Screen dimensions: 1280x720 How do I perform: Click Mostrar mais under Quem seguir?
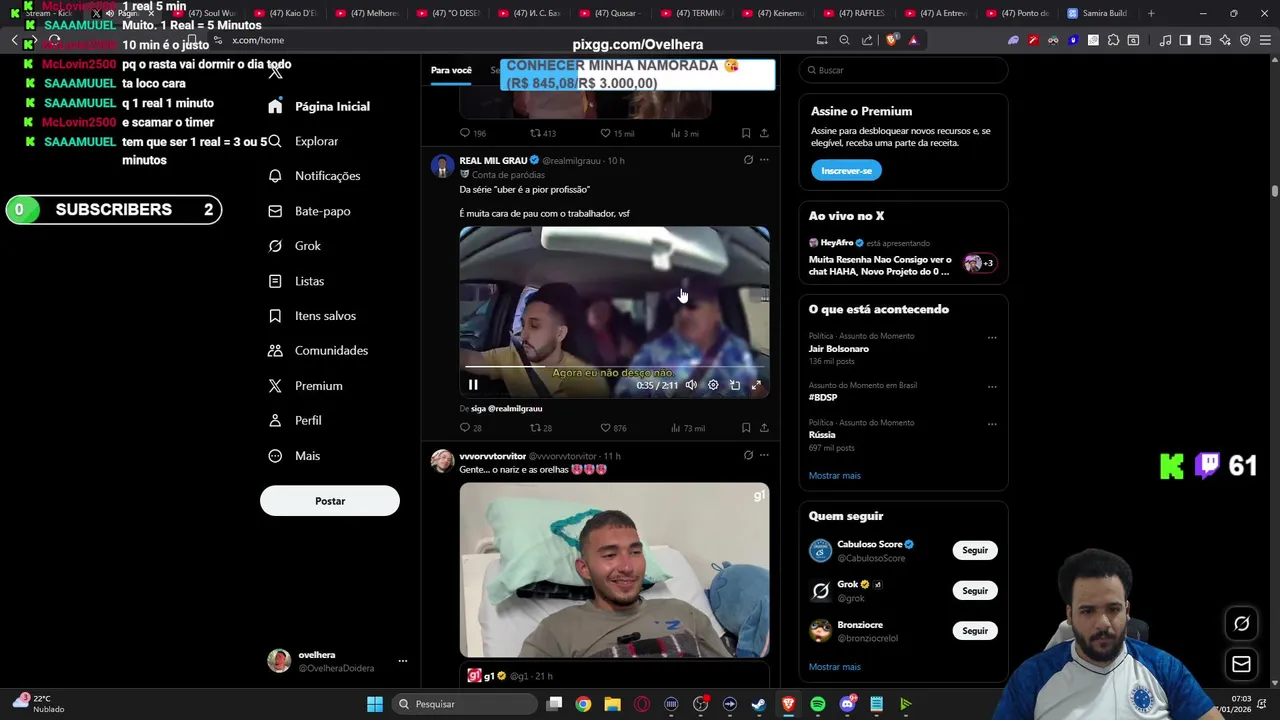coord(834,667)
